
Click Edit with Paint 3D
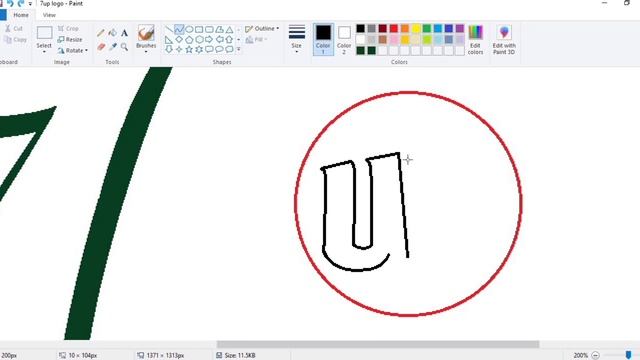pyautogui.click(x=504, y=40)
